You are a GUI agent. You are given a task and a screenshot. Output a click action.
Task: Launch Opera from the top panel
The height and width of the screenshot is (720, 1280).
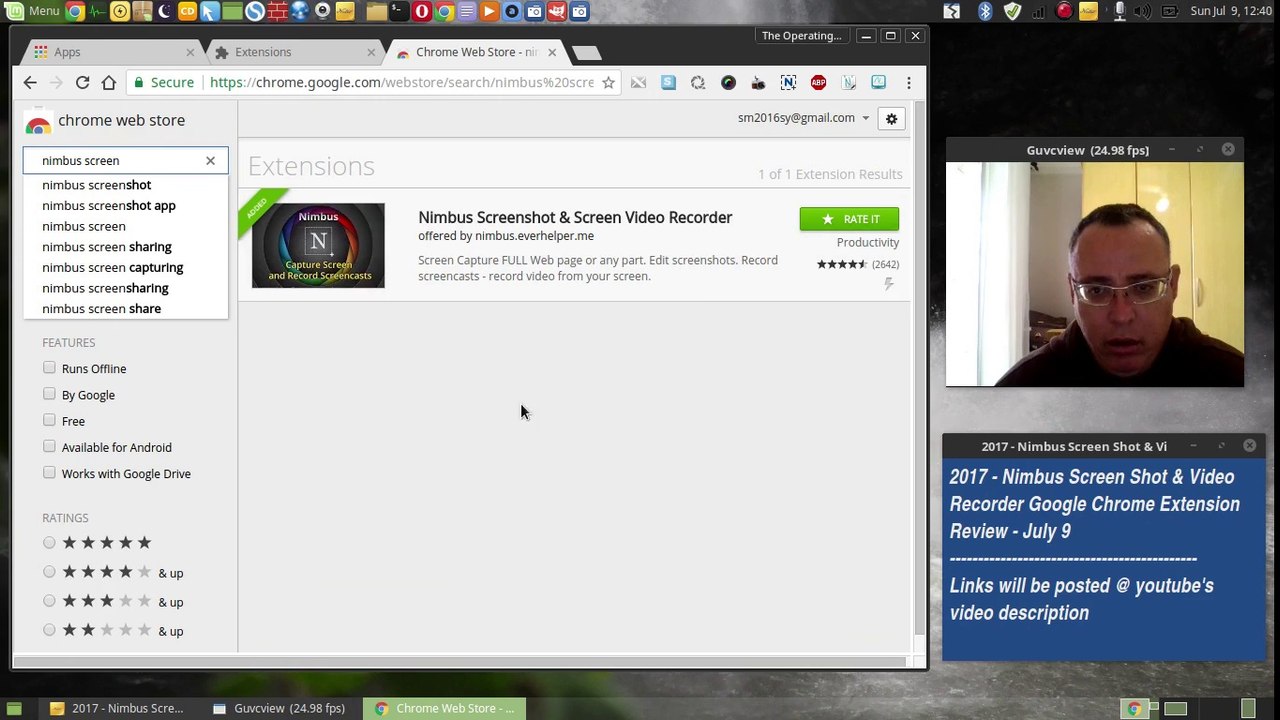(421, 12)
